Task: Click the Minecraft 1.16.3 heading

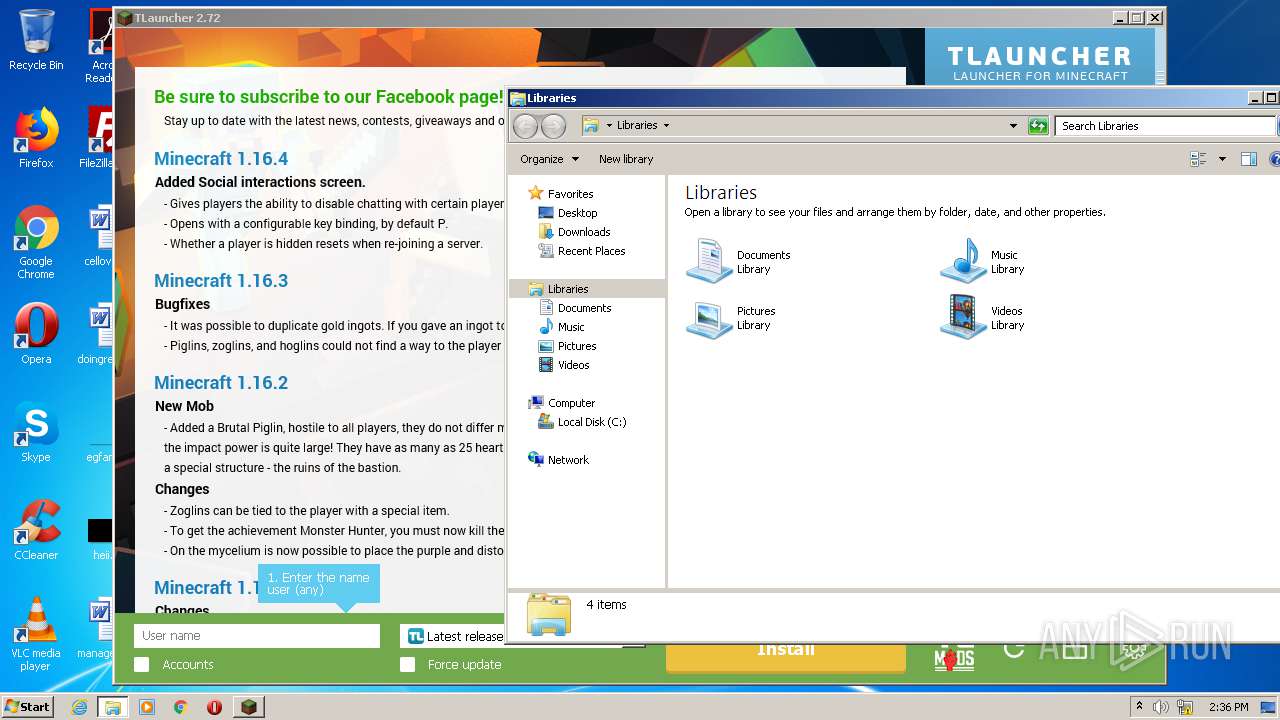Action: pyautogui.click(x=221, y=281)
